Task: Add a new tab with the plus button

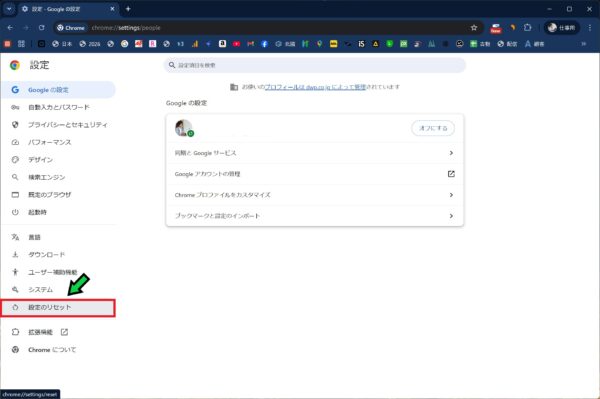Action: pyautogui.click(x=128, y=8)
